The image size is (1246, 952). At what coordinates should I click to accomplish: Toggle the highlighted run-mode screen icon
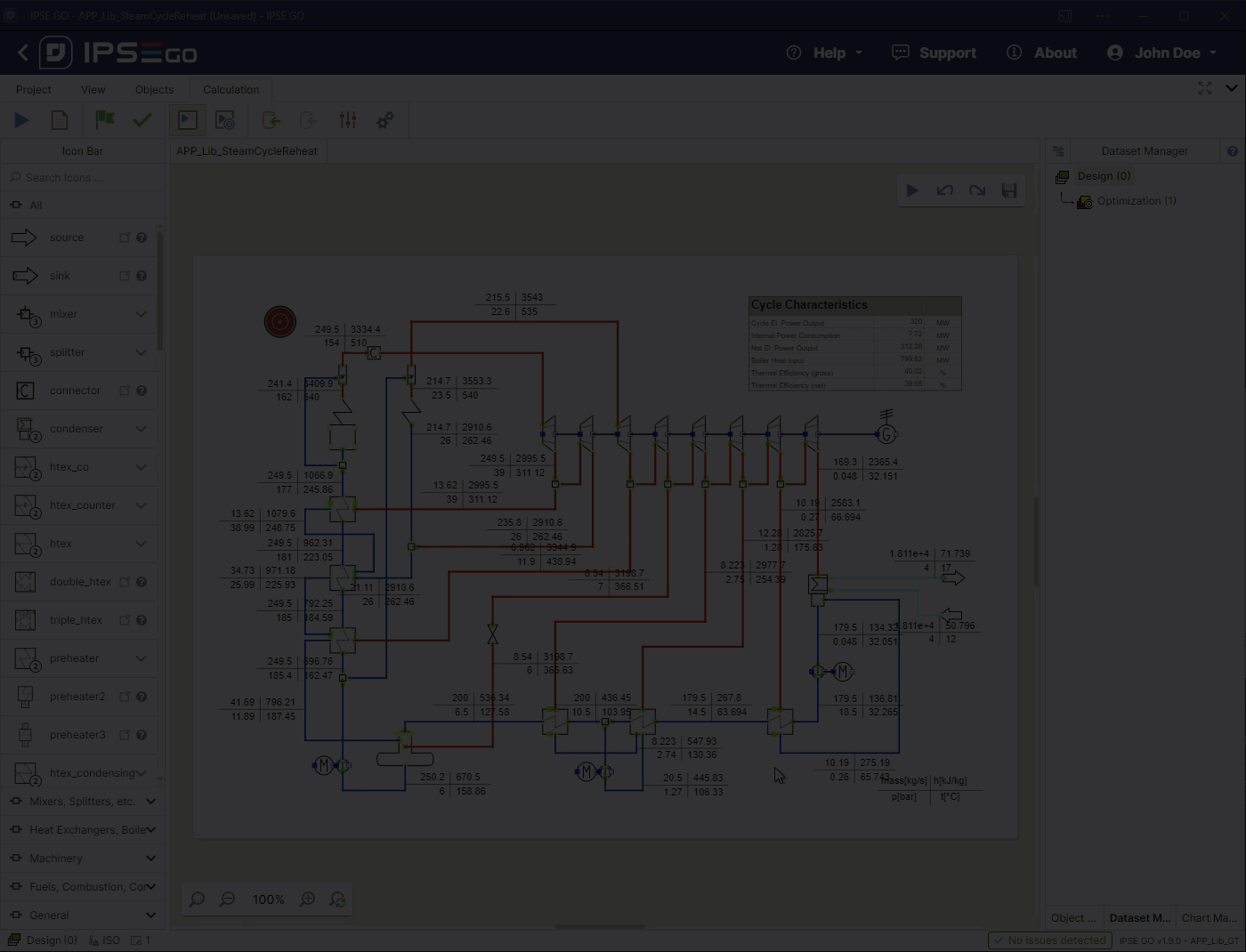point(187,119)
